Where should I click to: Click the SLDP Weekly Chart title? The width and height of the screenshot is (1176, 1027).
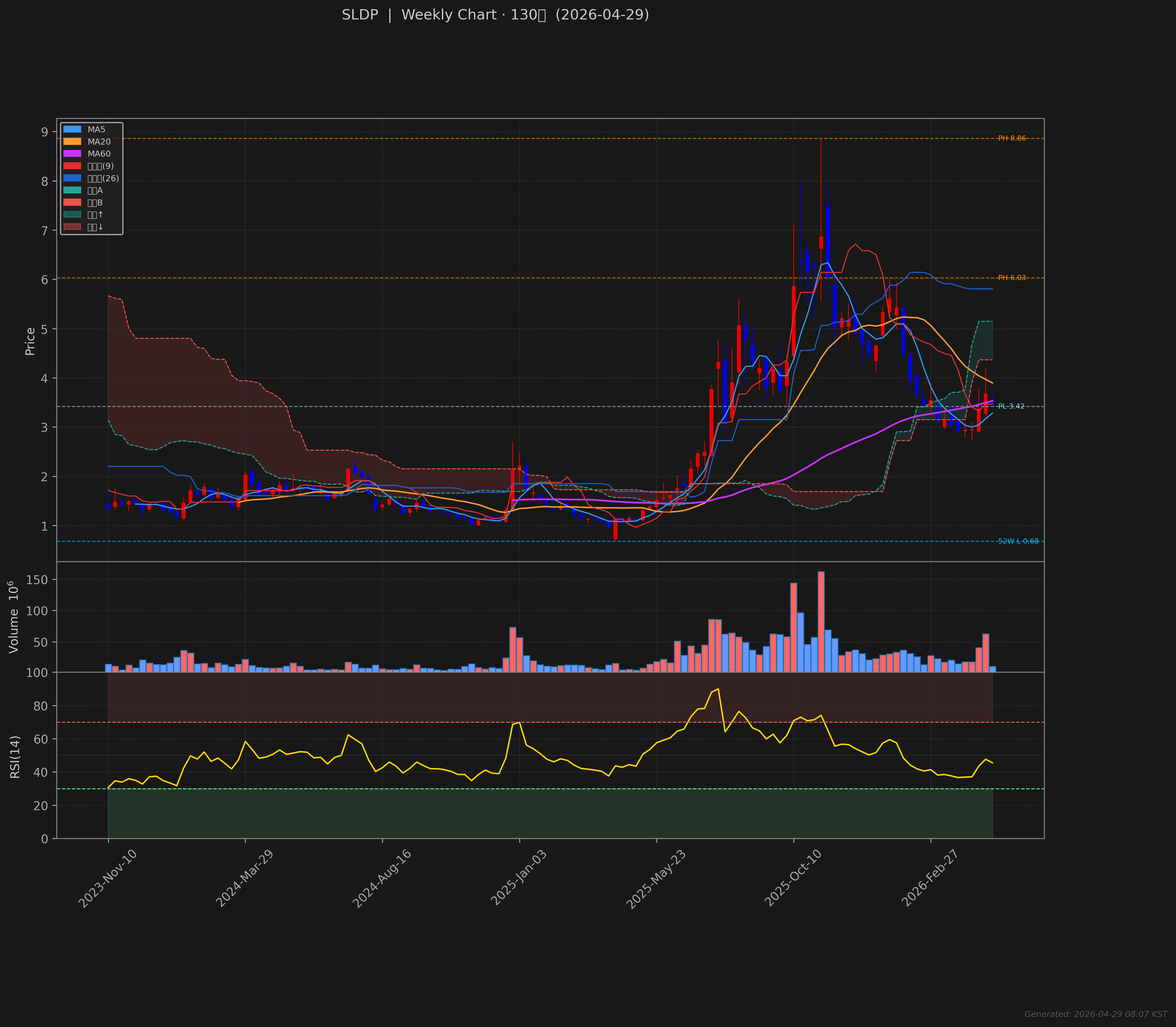click(x=495, y=15)
